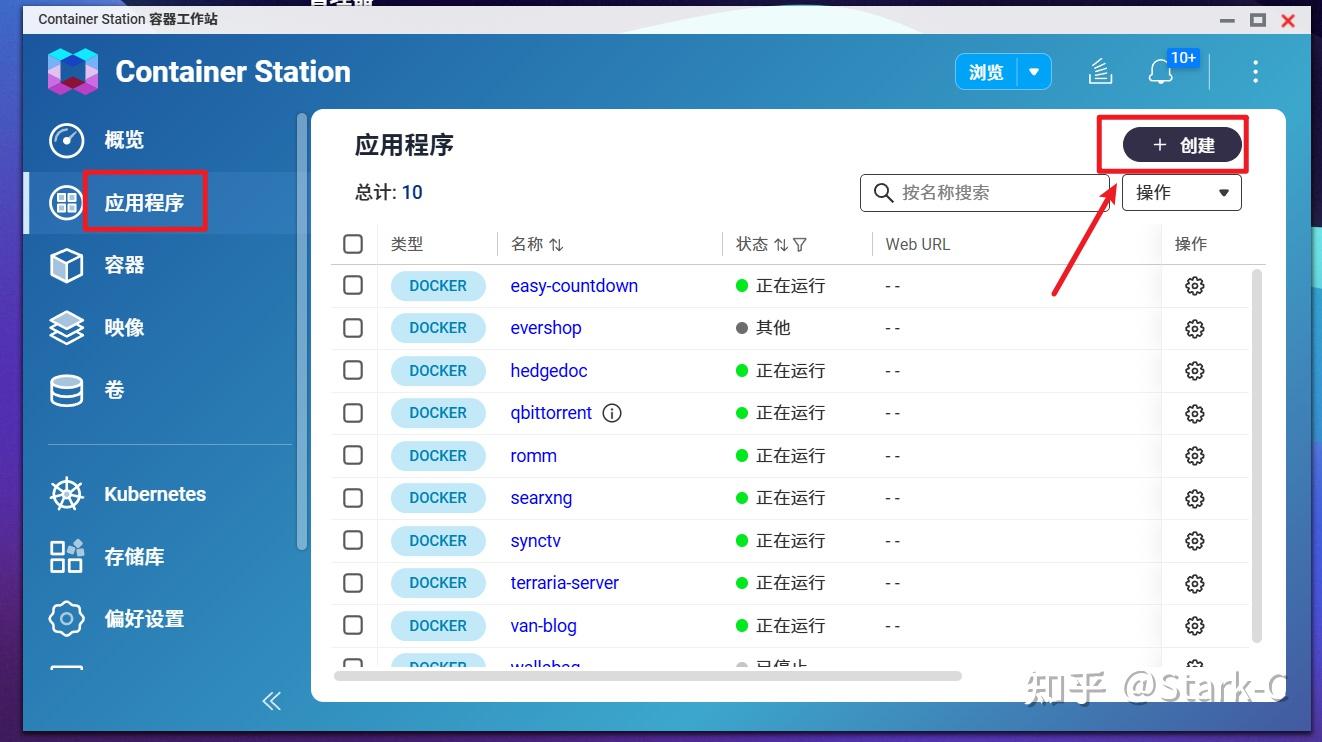The height and width of the screenshot is (742, 1322).
Task: Check the checkbox for the romm row
Action: [x=353, y=455]
